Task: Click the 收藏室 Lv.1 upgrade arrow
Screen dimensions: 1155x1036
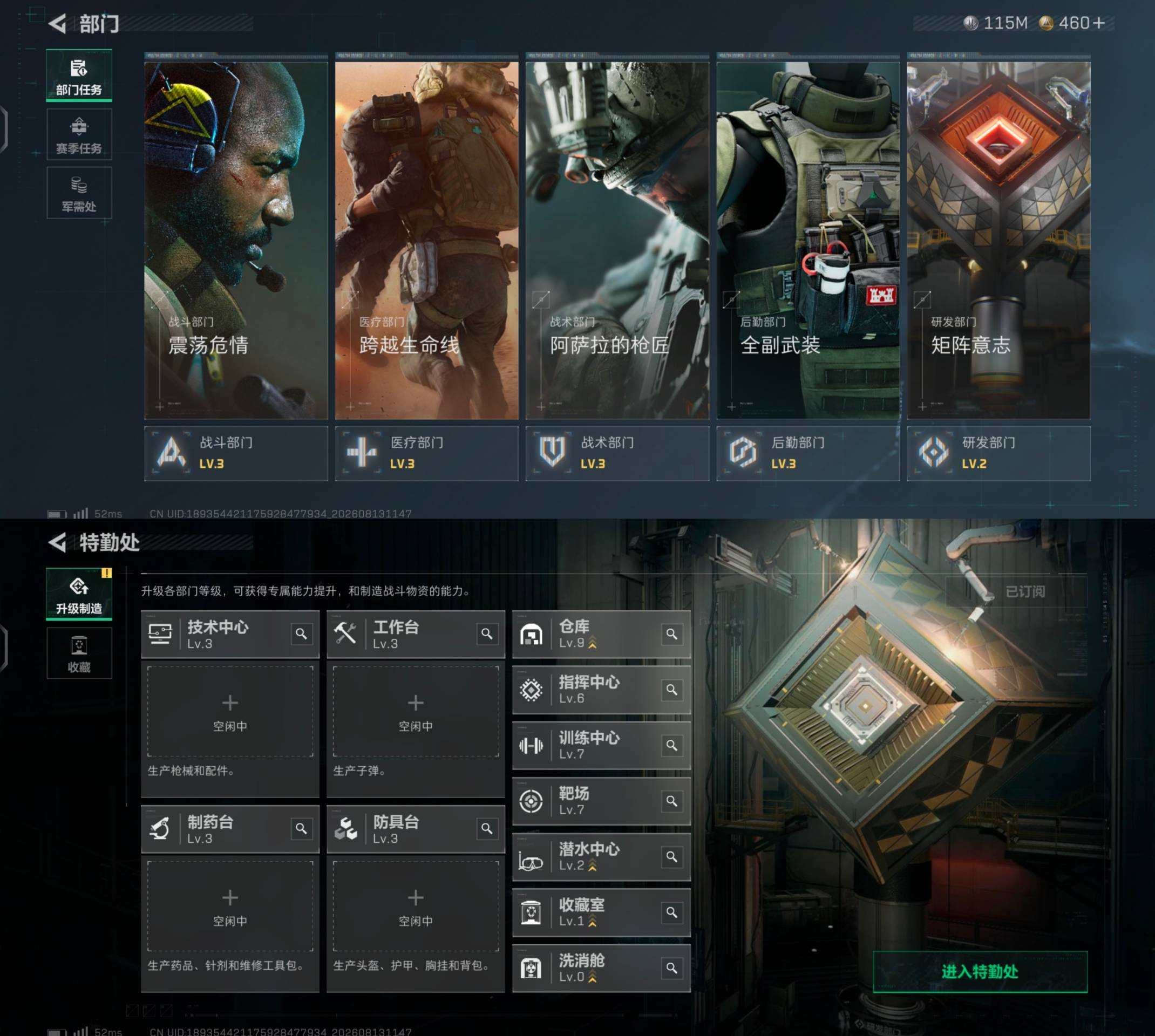Action: tap(593, 922)
